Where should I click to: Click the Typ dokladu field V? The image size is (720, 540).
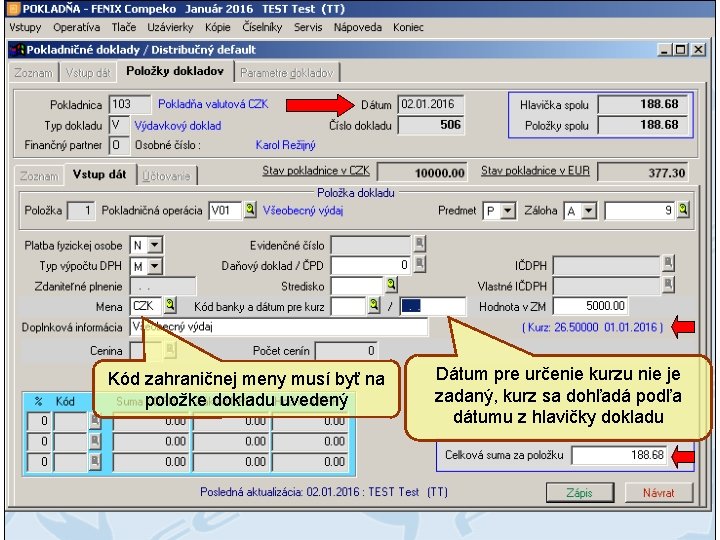[x=119, y=125]
